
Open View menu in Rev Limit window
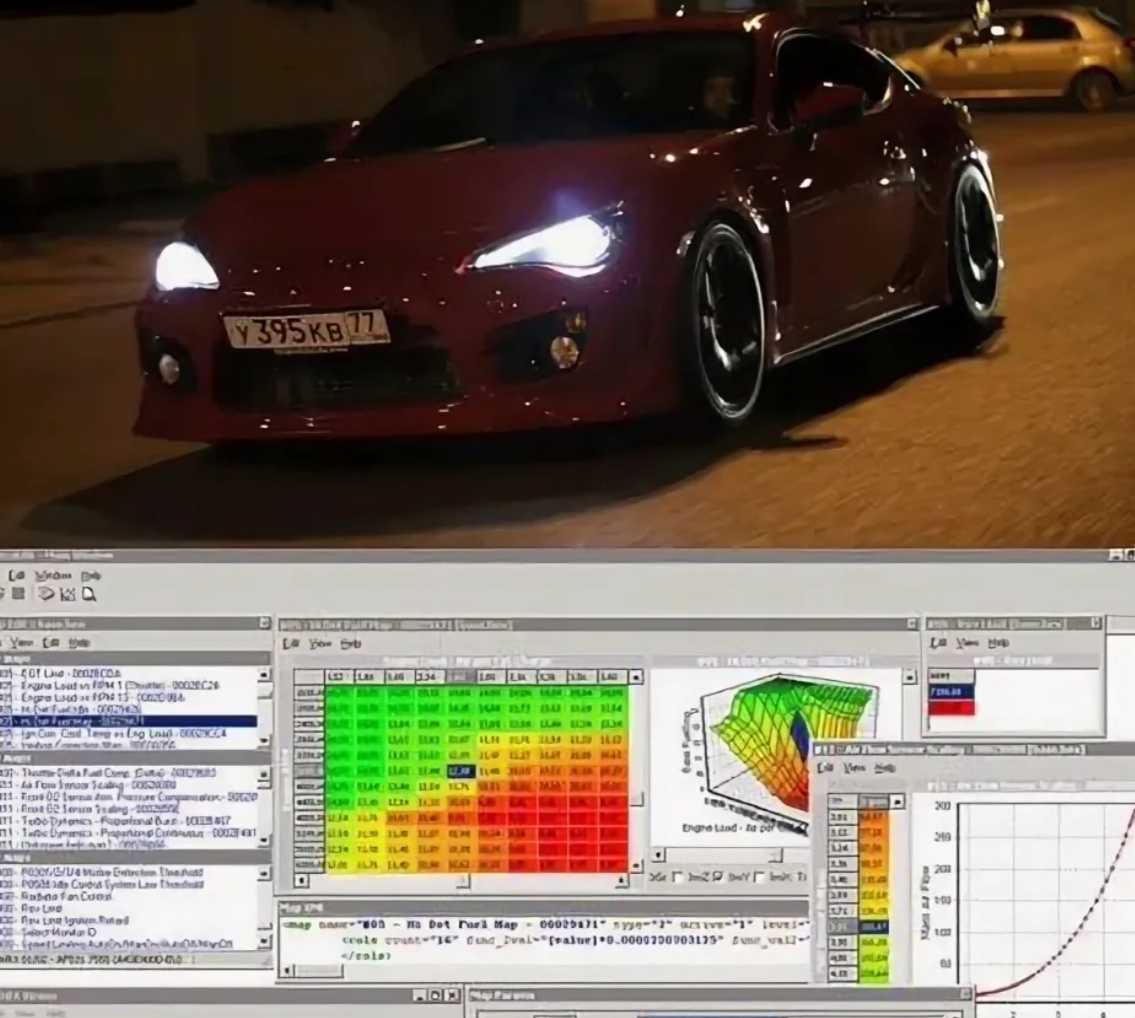(x=967, y=642)
